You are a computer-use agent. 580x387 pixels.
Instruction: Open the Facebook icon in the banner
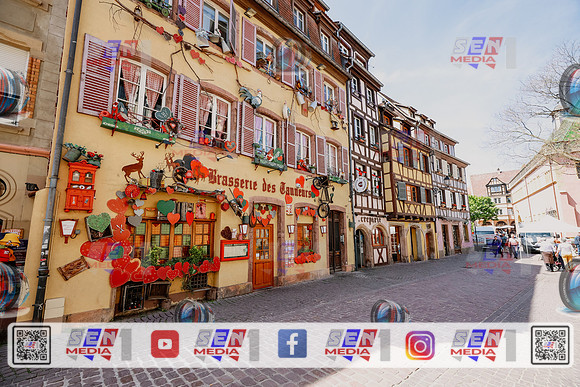click(292, 344)
